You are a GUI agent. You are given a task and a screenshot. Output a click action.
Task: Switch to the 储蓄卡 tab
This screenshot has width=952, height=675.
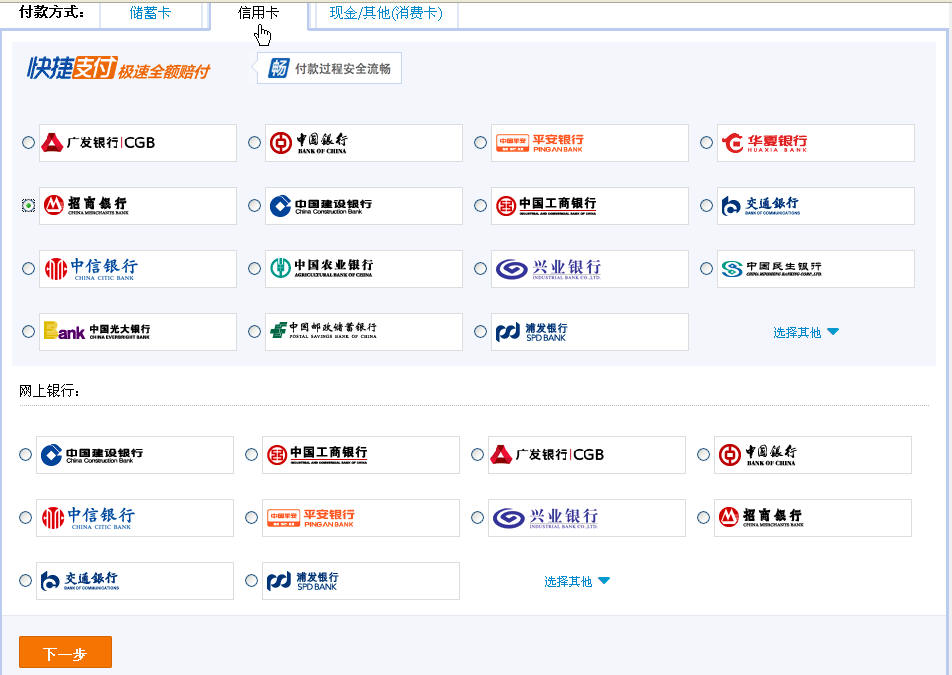150,13
